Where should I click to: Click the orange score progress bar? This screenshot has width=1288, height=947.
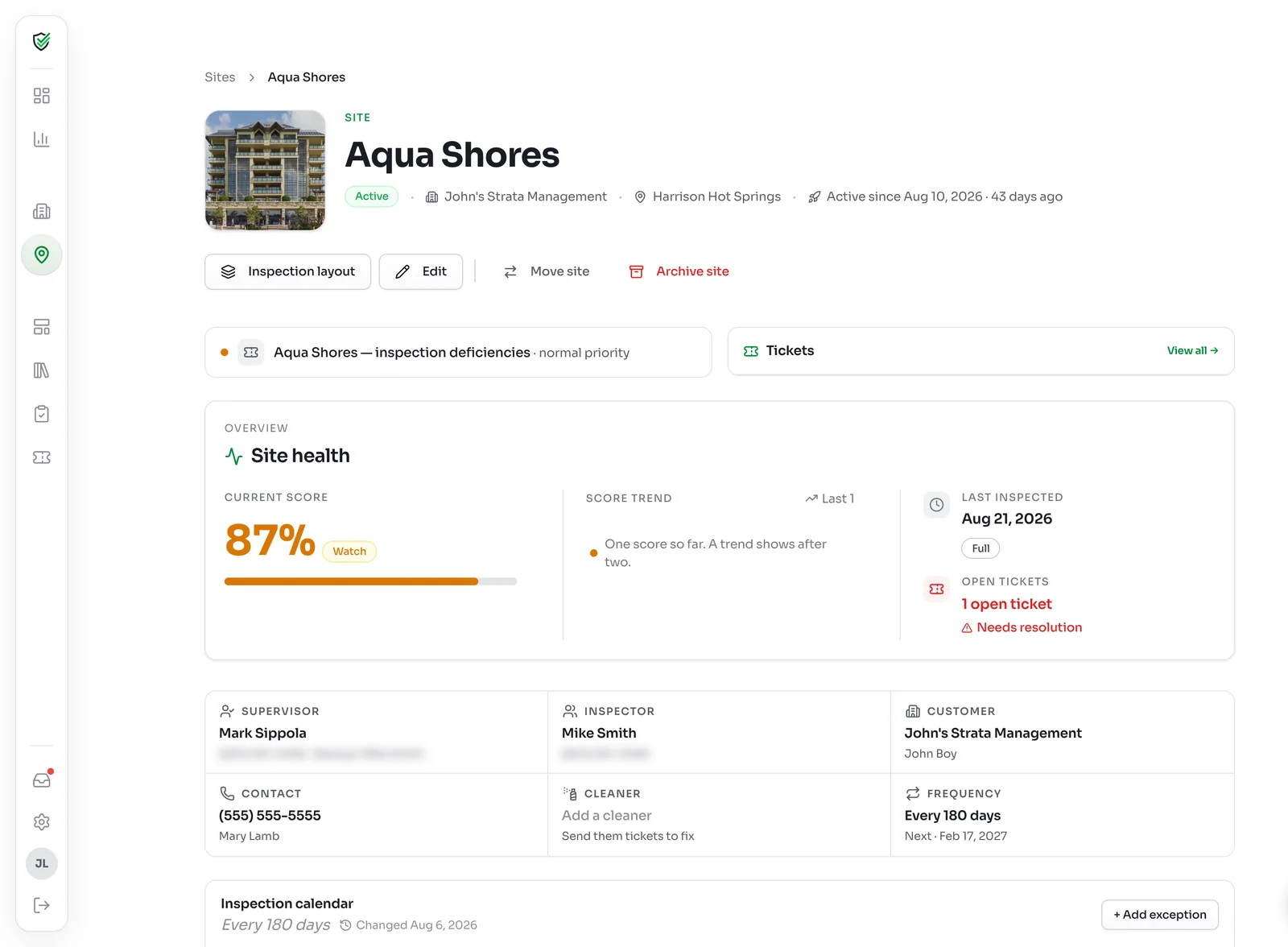coord(370,581)
